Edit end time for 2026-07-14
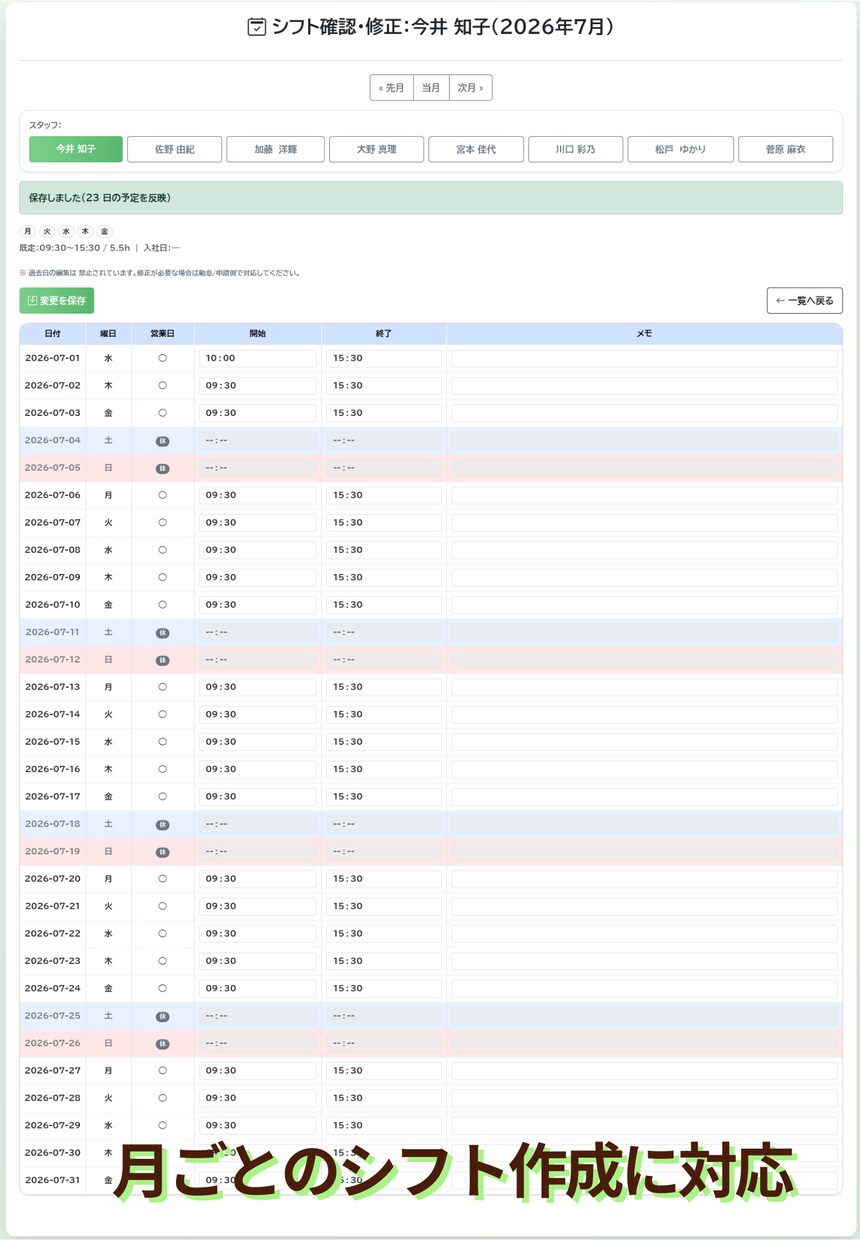This screenshot has width=860, height=1240. 384,714
